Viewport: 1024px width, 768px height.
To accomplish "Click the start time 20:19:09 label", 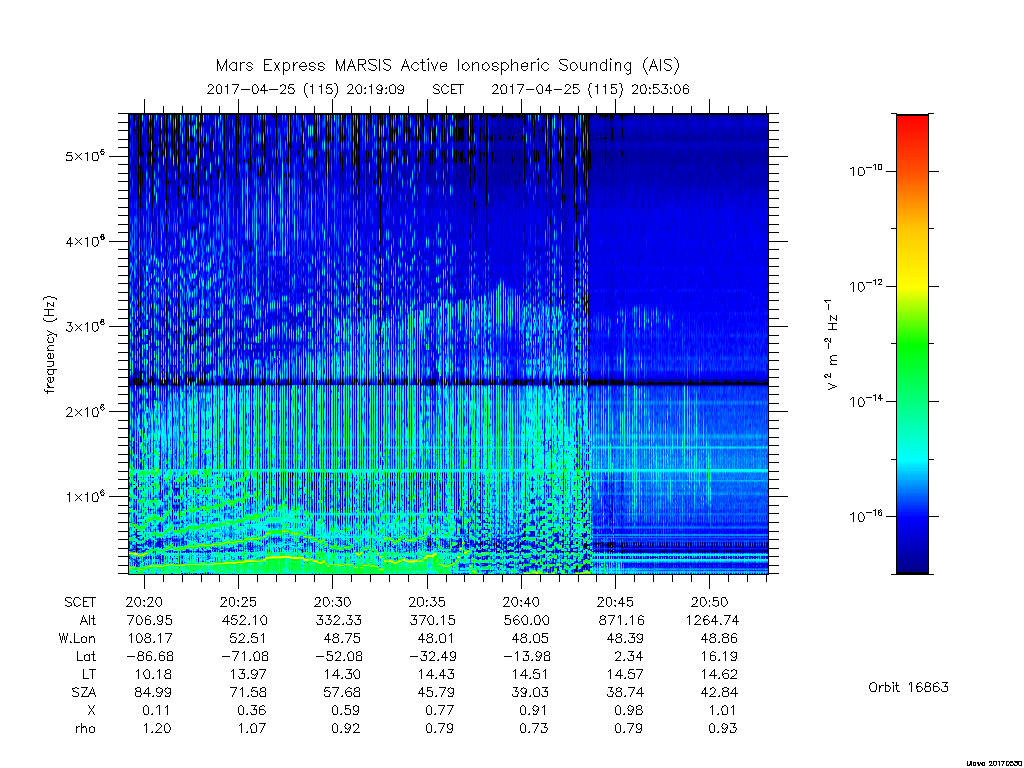I will (375, 89).
